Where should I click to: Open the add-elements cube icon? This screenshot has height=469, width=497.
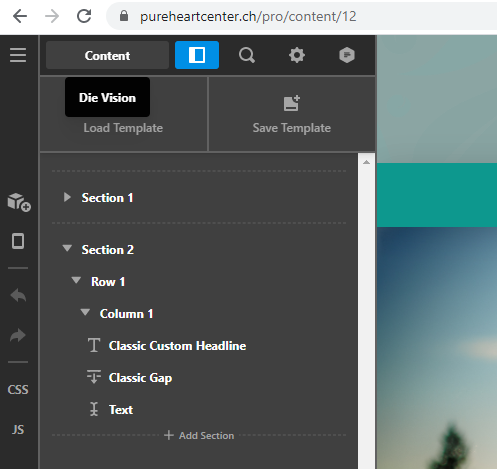19,202
